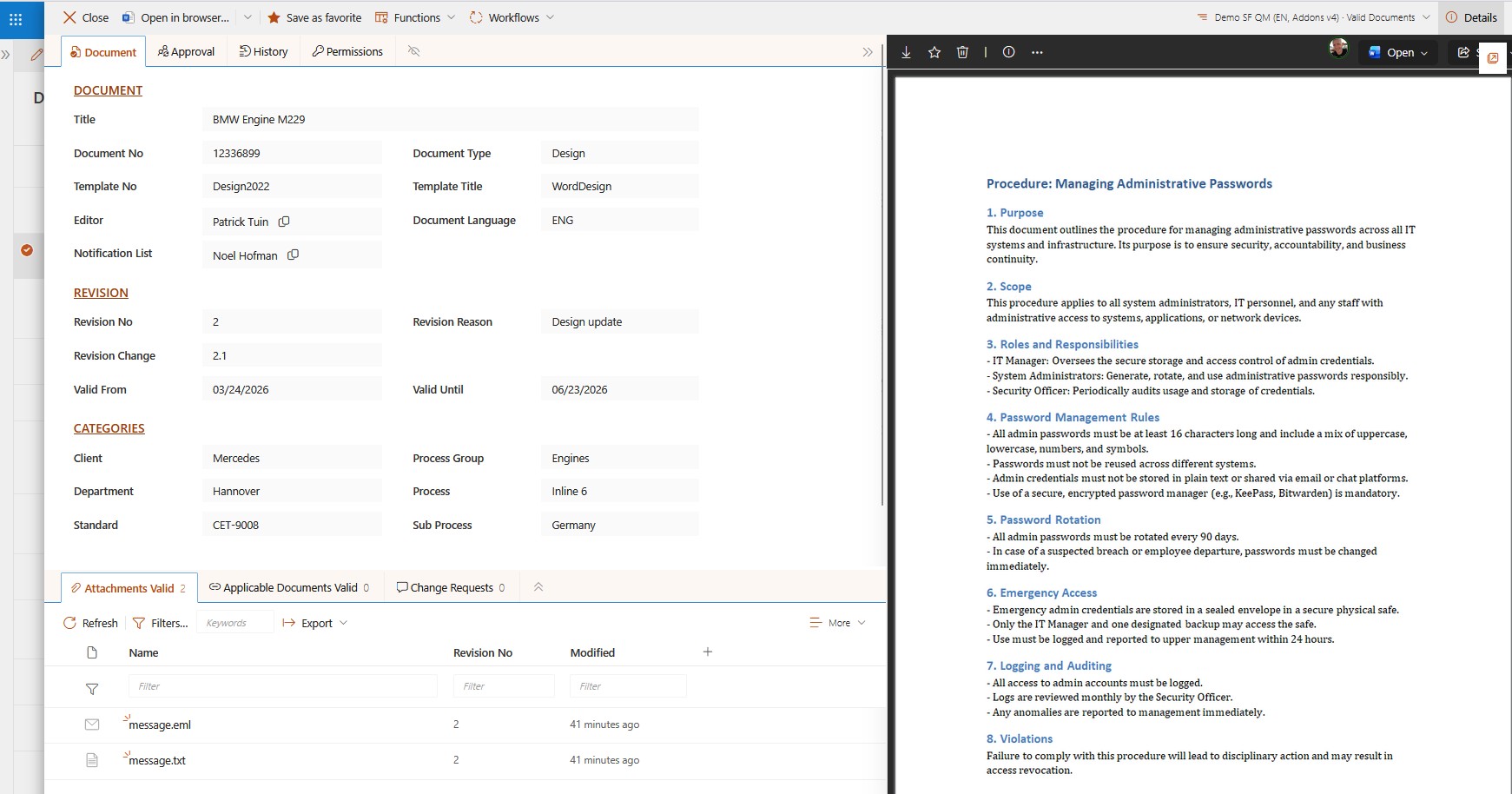Download the document from preview toolbar
The image size is (1512, 794).
(x=906, y=52)
